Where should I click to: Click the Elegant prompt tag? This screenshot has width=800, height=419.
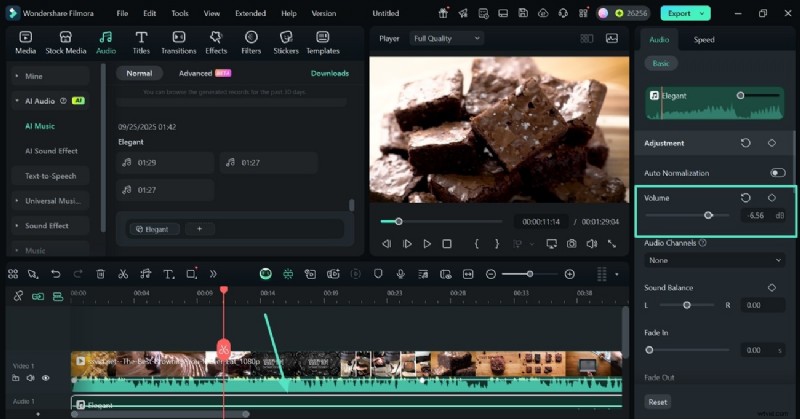click(152, 229)
